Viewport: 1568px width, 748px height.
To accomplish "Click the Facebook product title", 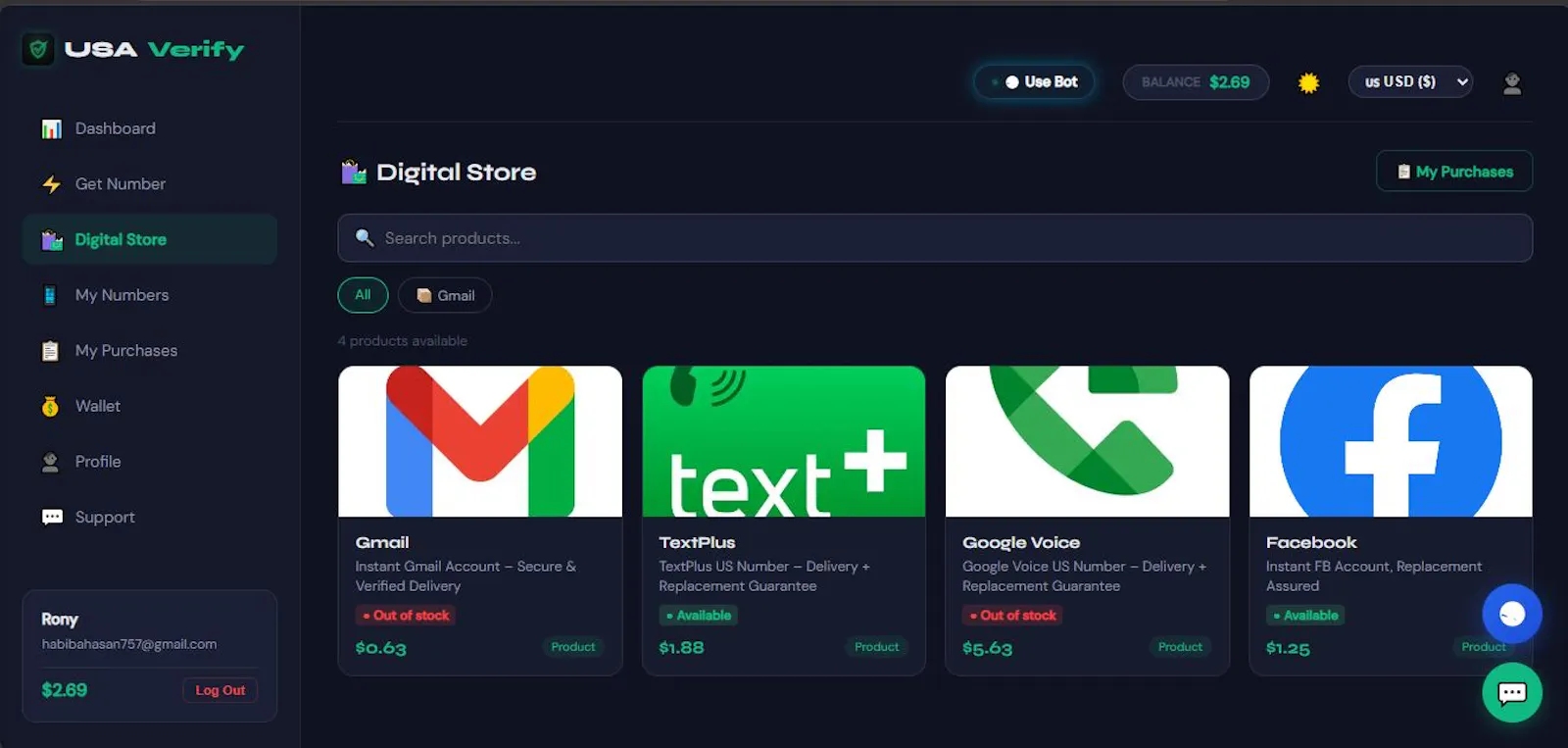I will [1311, 542].
